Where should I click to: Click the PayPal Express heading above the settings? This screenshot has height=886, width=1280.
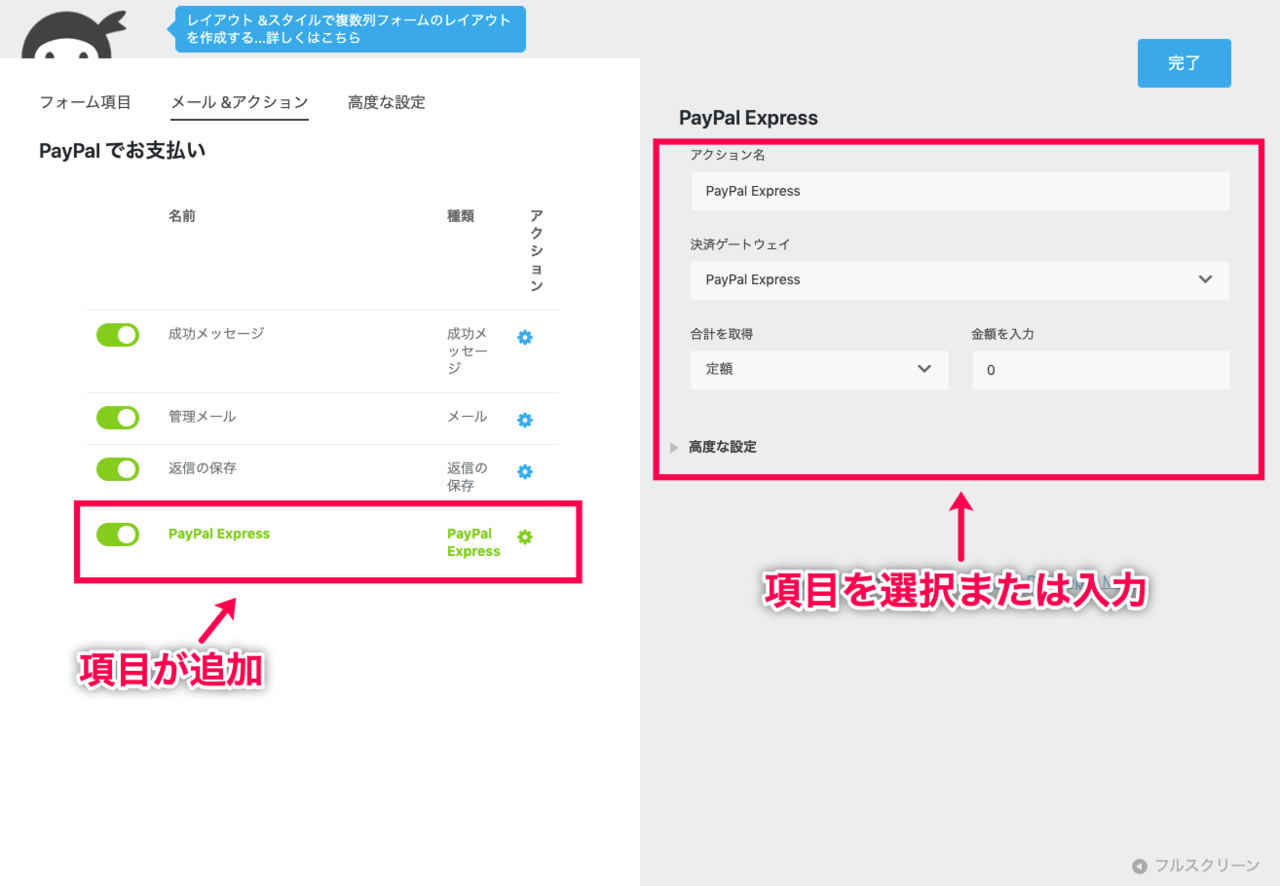point(748,118)
